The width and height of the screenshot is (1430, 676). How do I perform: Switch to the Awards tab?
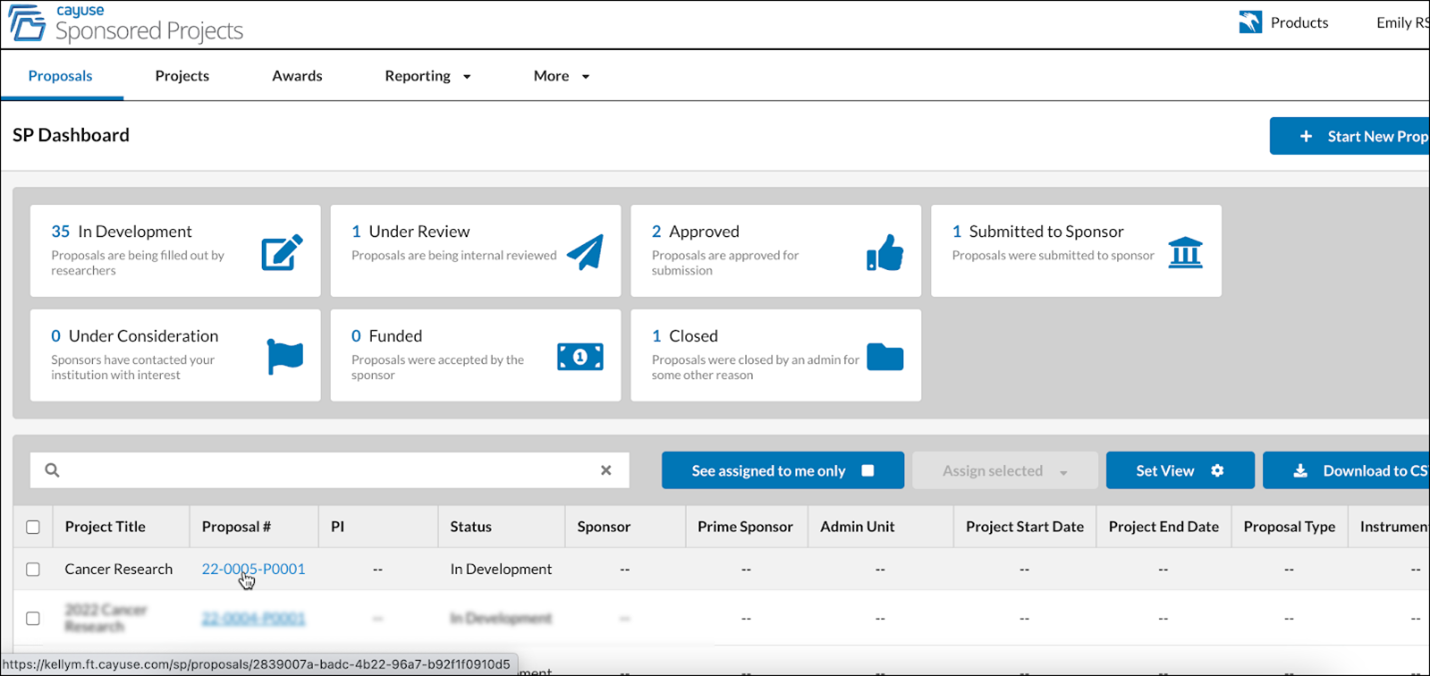click(297, 76)
